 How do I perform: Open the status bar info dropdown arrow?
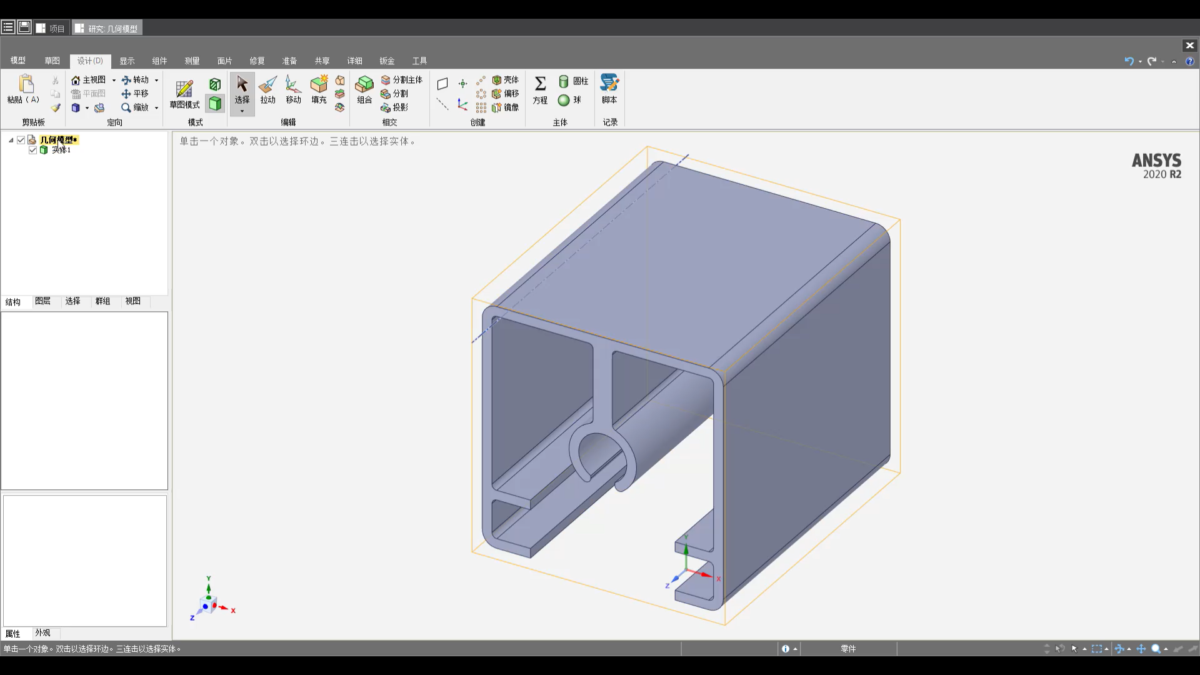point(796,649)
